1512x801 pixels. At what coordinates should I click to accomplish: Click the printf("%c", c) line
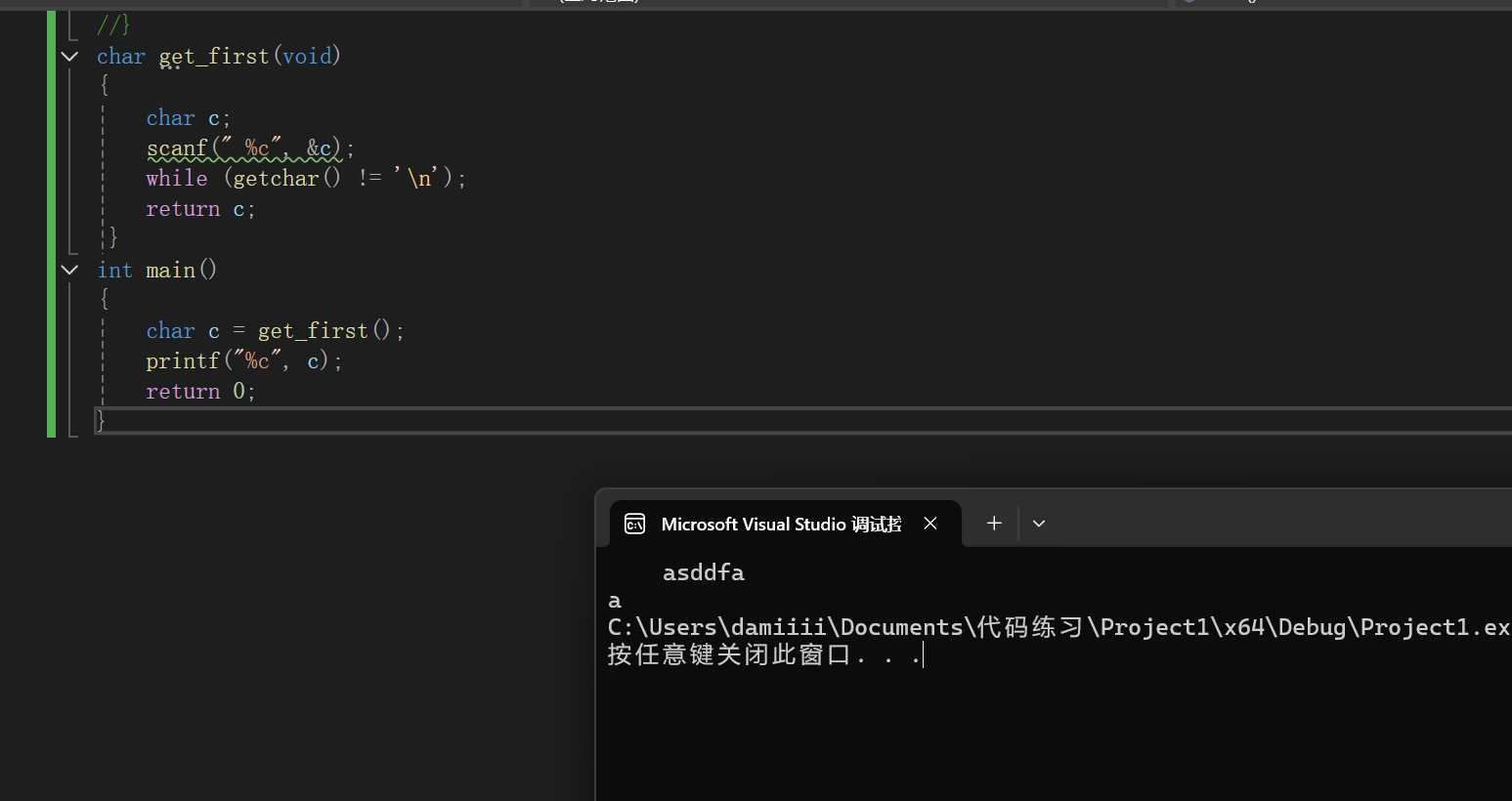[x=244, y=361]
